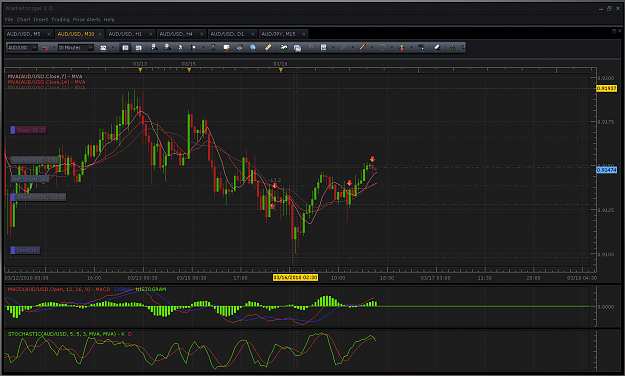This screenshot has width=625, height=376.
Task: Click the copy chart windows icon
Action: tap(297, 48)
